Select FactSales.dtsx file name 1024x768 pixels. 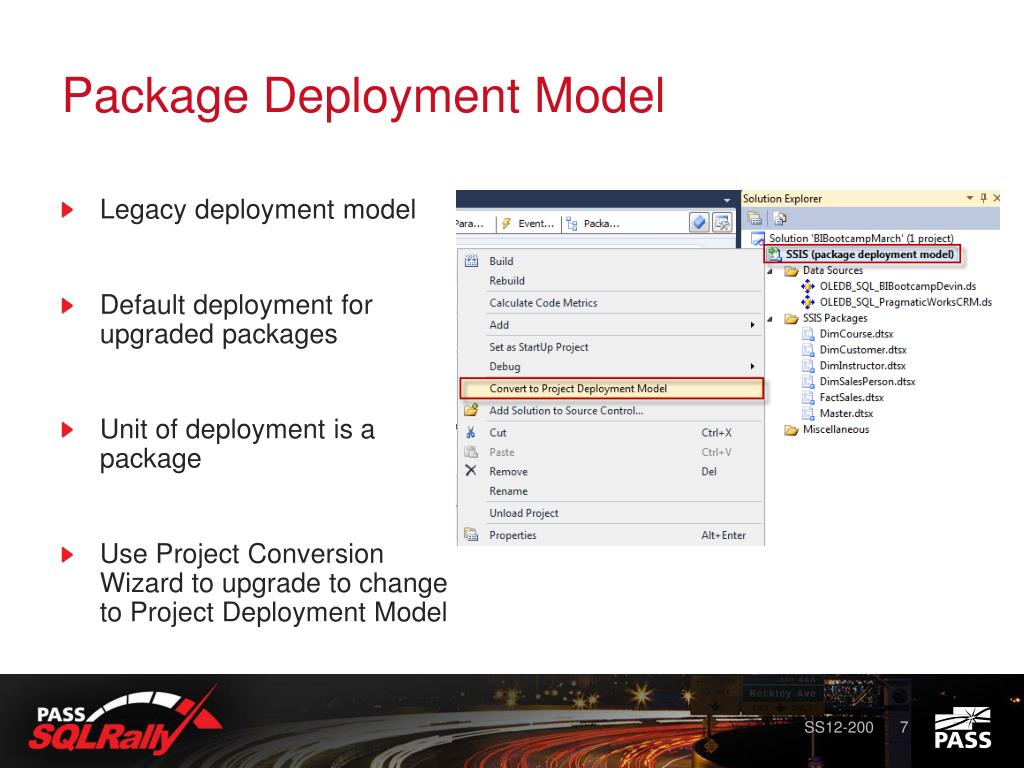coord(852,397)
